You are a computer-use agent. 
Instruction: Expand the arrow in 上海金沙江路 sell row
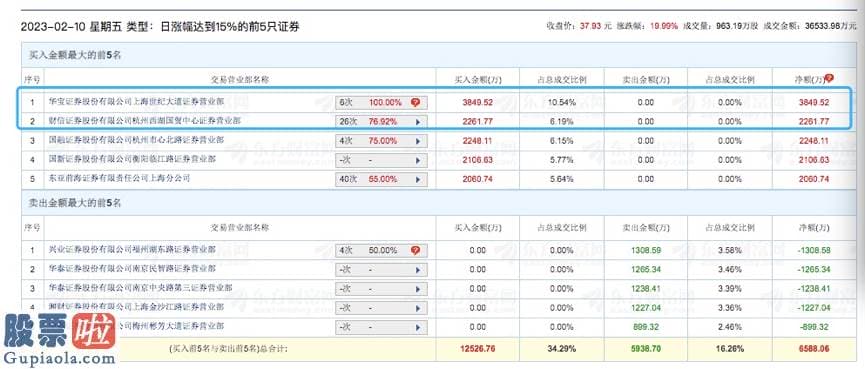[x=418, y=308]
